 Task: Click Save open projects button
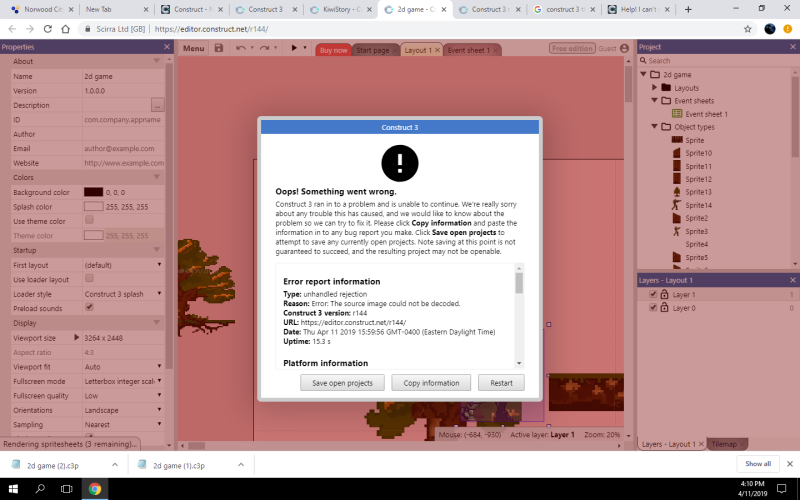[342, 383]
